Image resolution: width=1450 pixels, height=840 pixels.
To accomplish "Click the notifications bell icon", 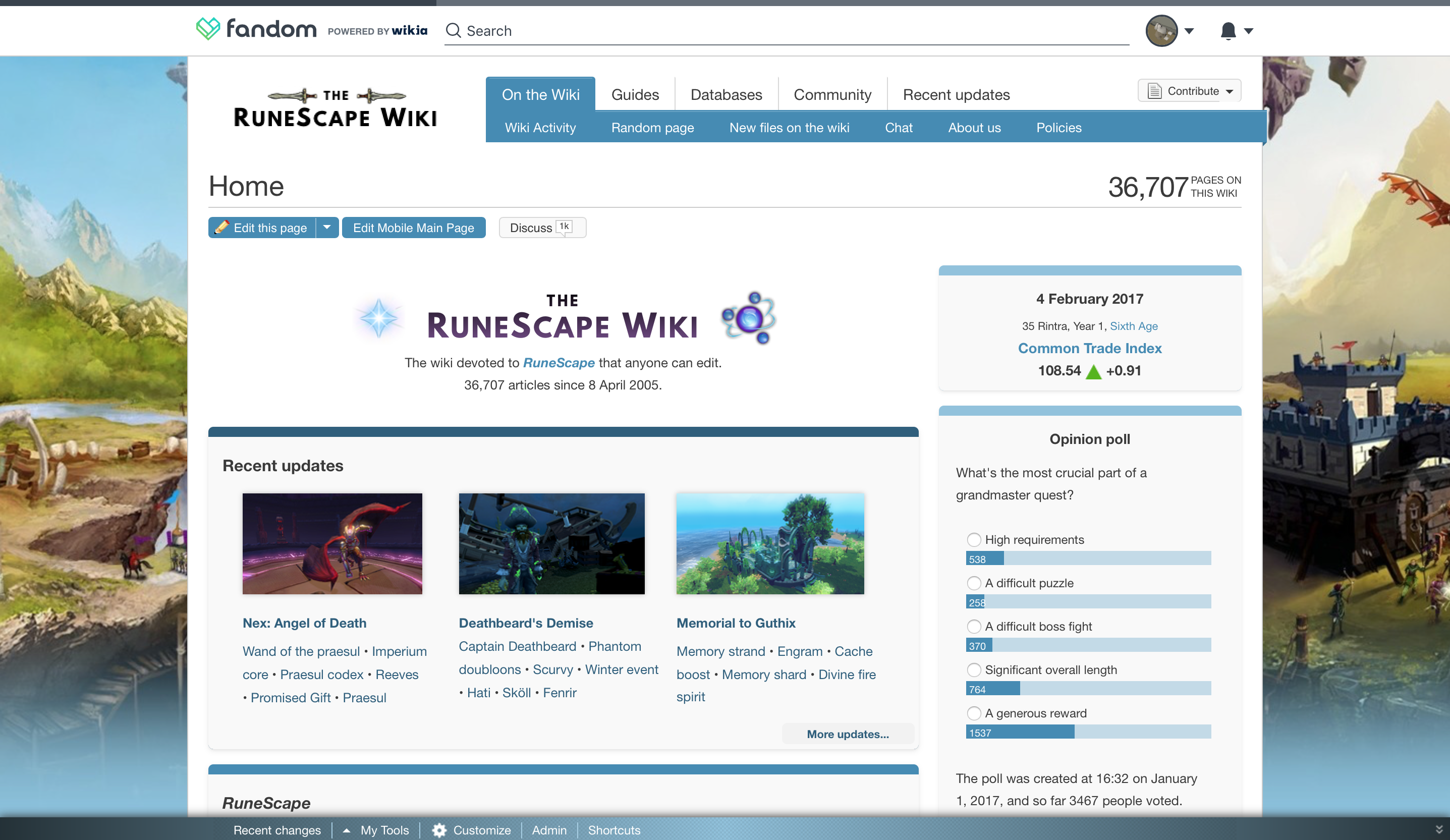I will point(1228,30).
